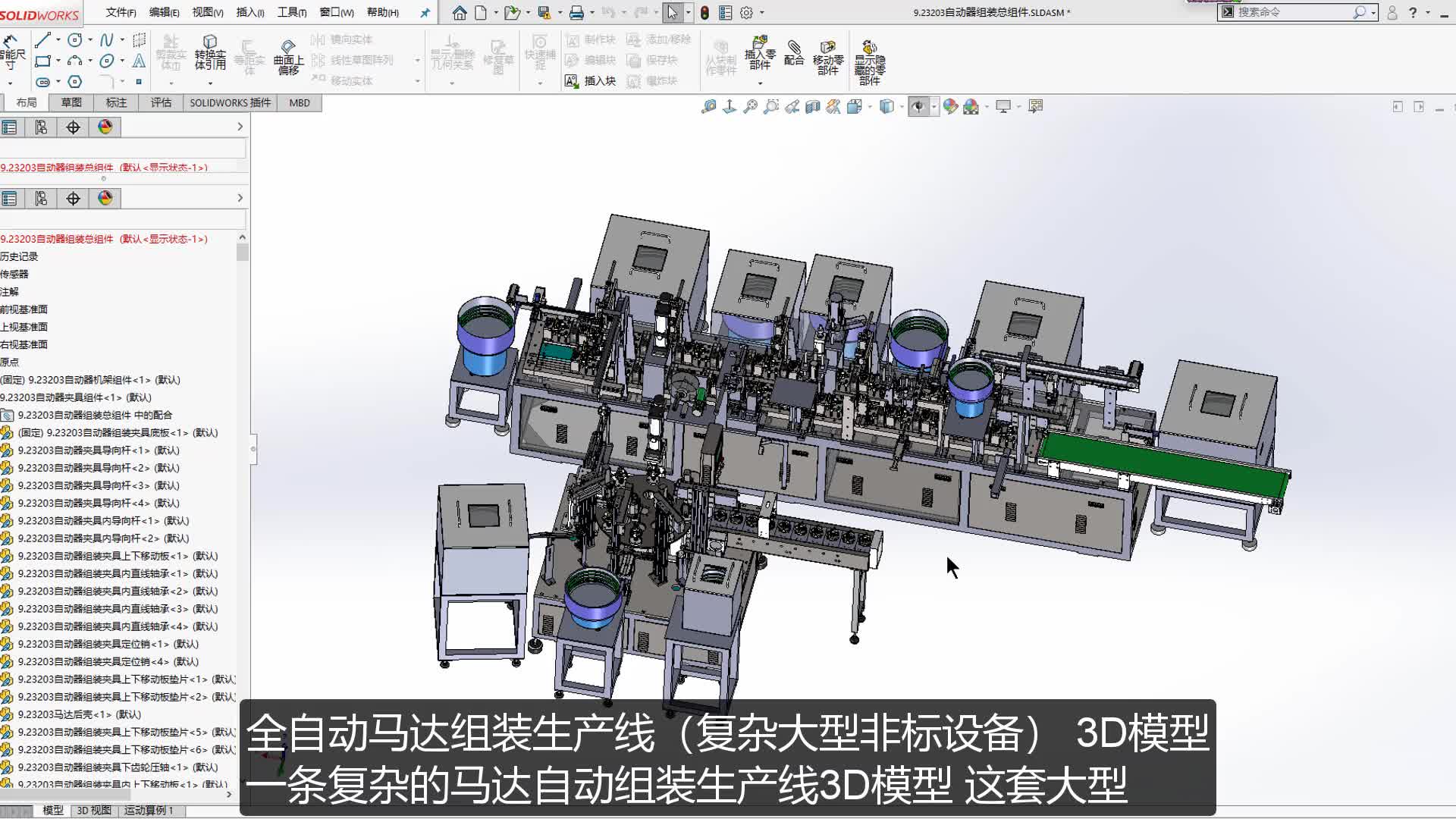Select the sketch Text tool
Screen dimensions: 1456x819
point(139,61)
